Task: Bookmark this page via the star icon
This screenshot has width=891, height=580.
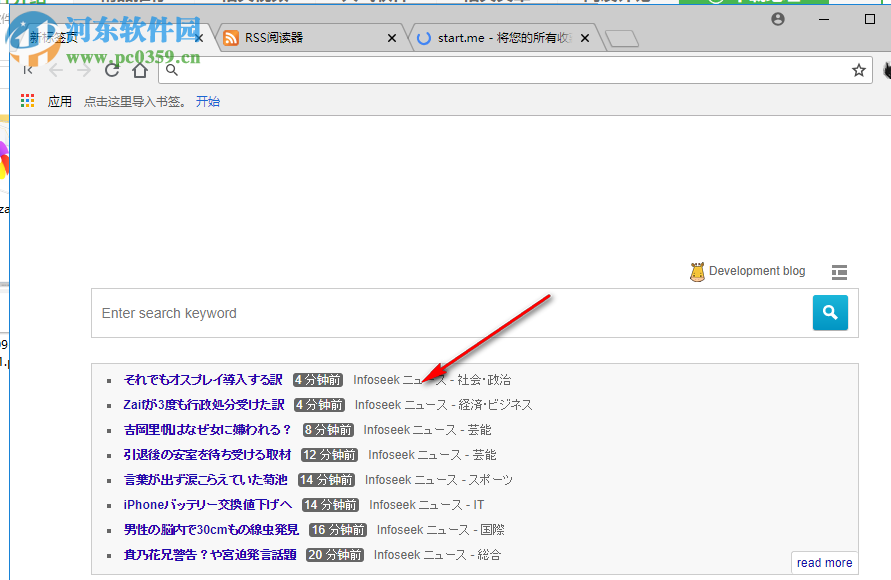Action: (x=857, y=71)
